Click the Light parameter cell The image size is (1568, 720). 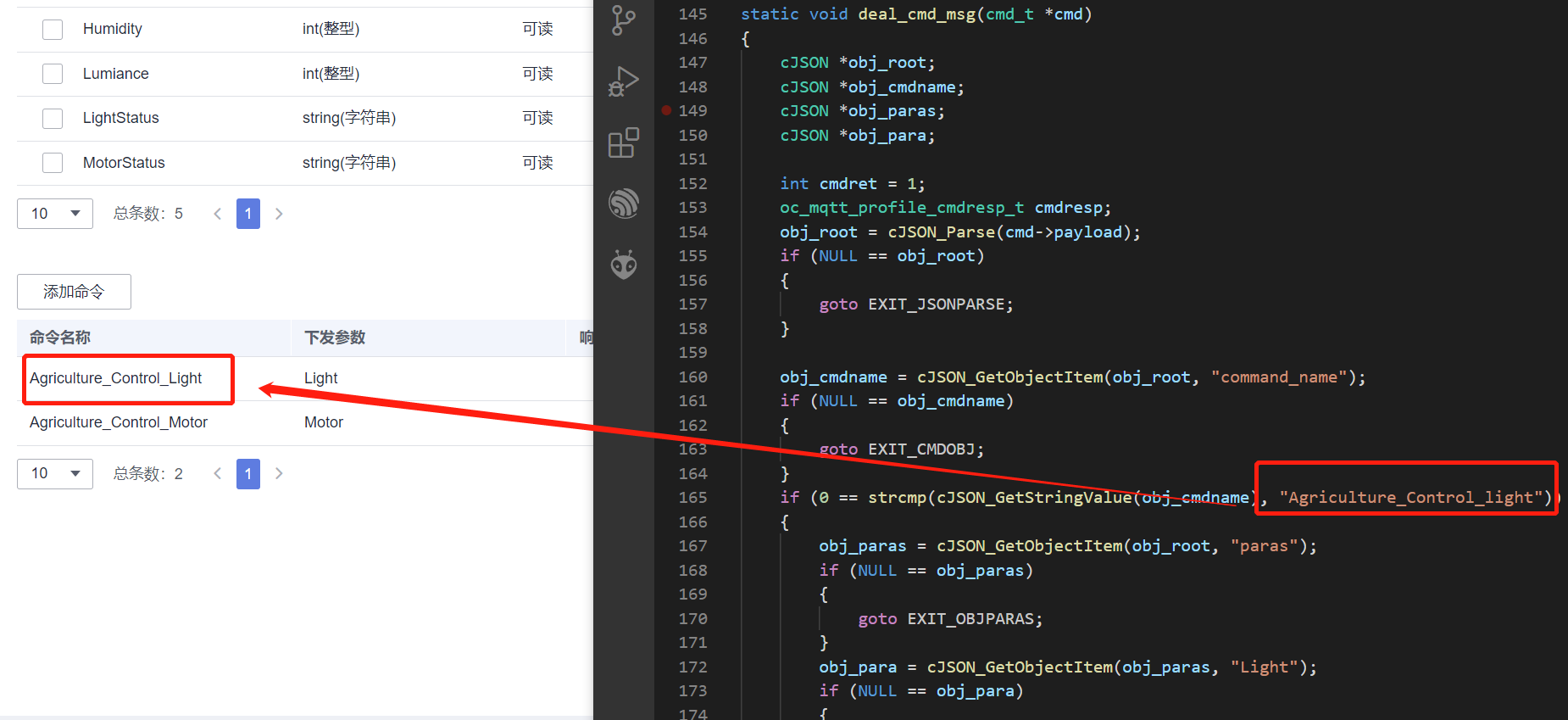click(321, 378)
